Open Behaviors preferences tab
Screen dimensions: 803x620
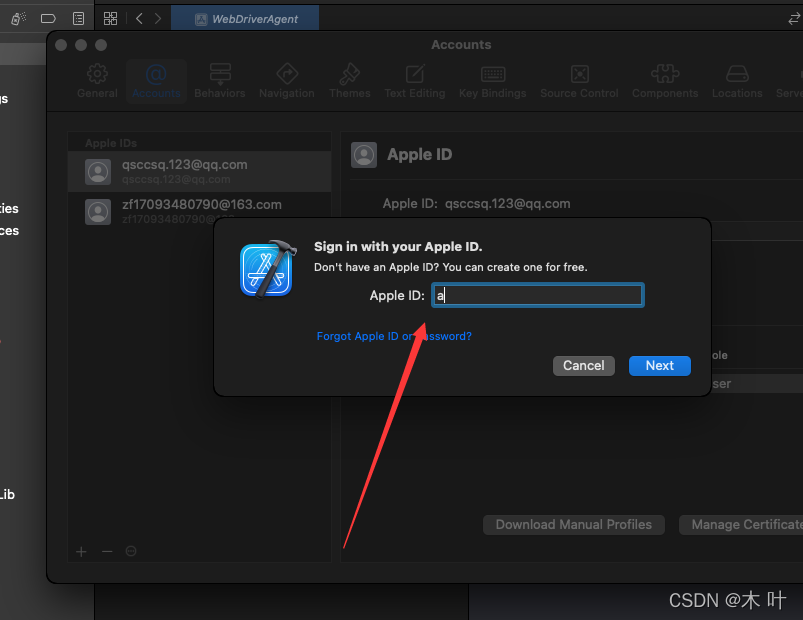click(x=220, y=81)
